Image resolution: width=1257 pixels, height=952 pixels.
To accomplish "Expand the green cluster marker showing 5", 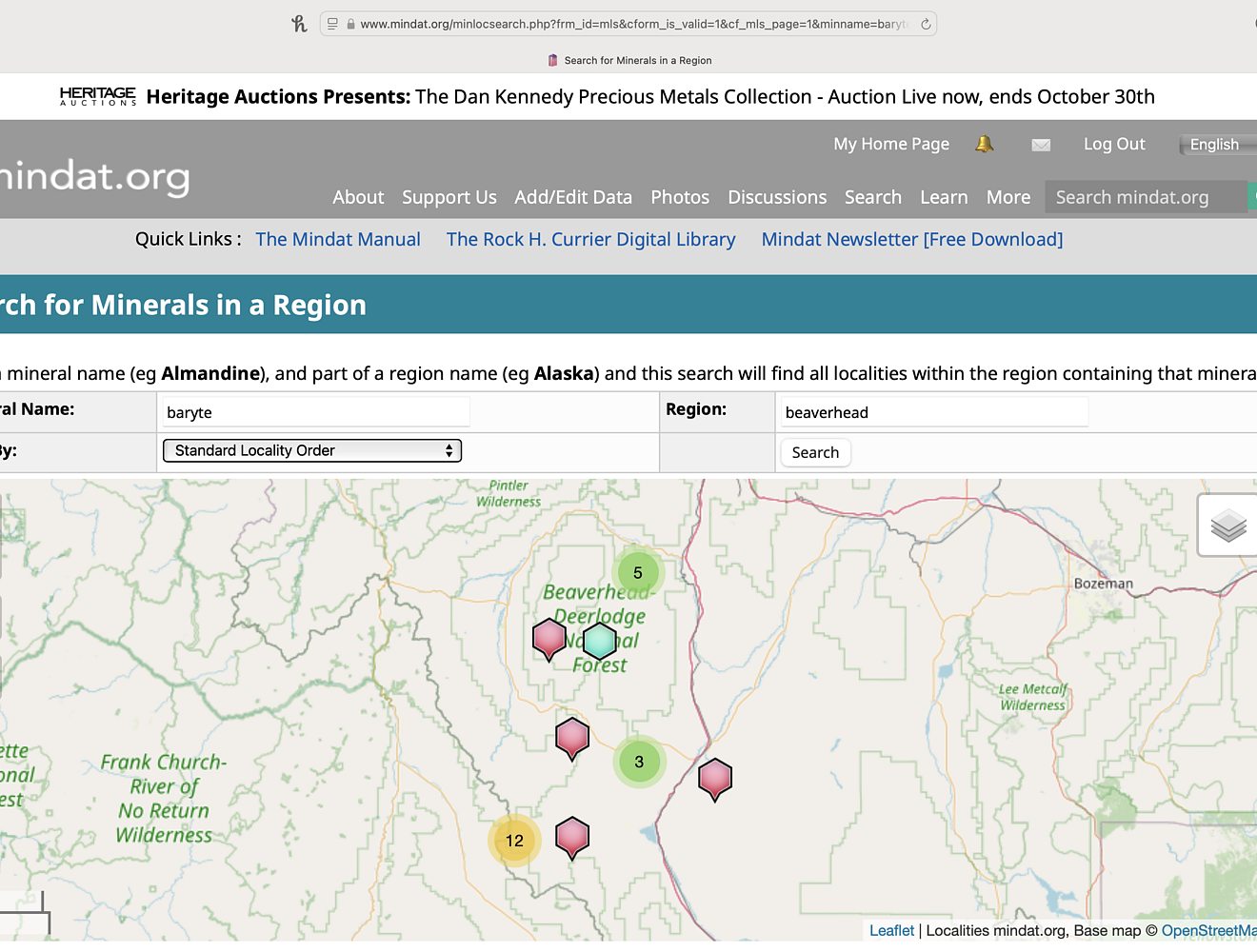I will (638, 572).
